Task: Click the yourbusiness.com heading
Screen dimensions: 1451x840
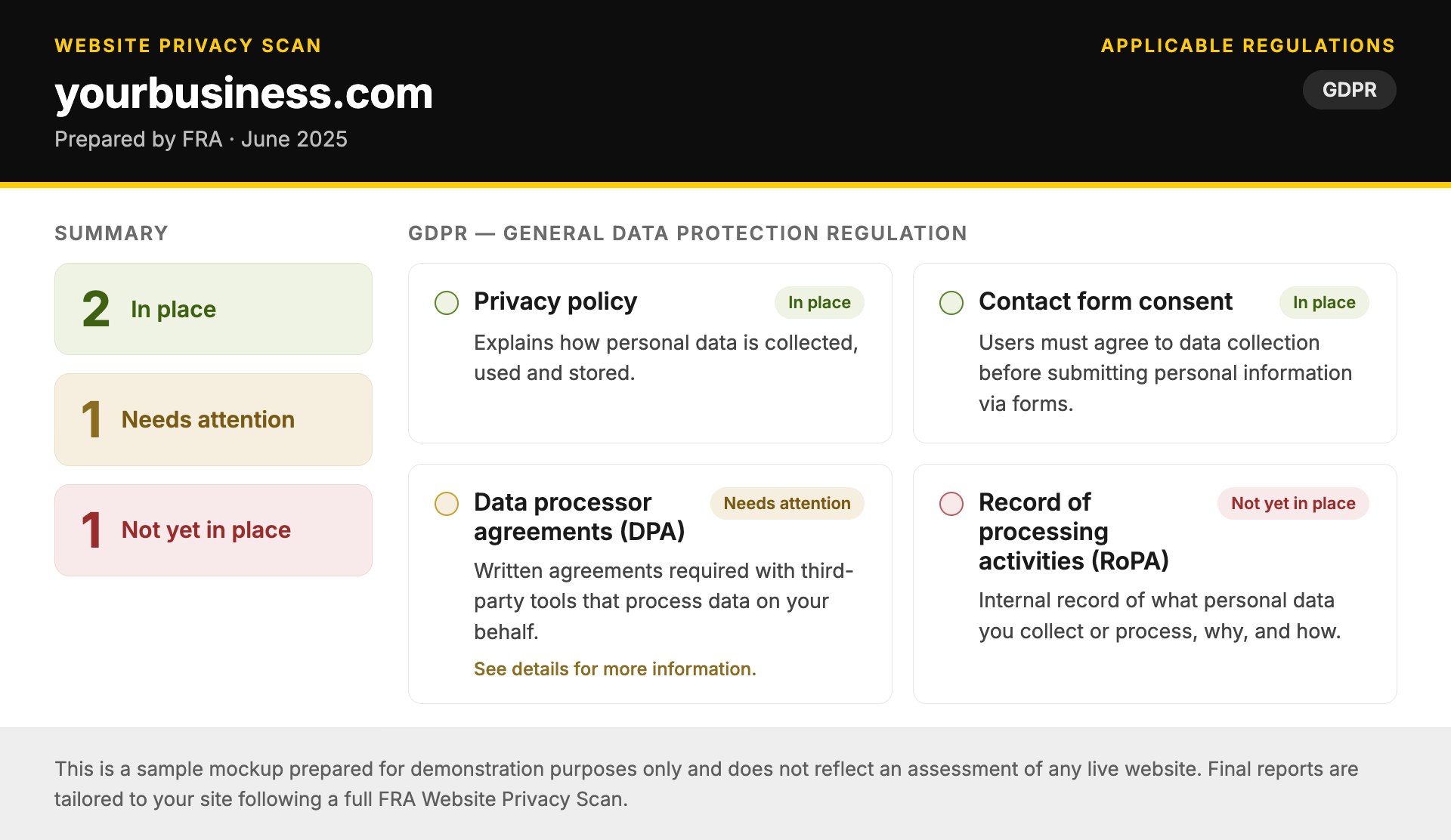Action: click(x=243, y=94)
